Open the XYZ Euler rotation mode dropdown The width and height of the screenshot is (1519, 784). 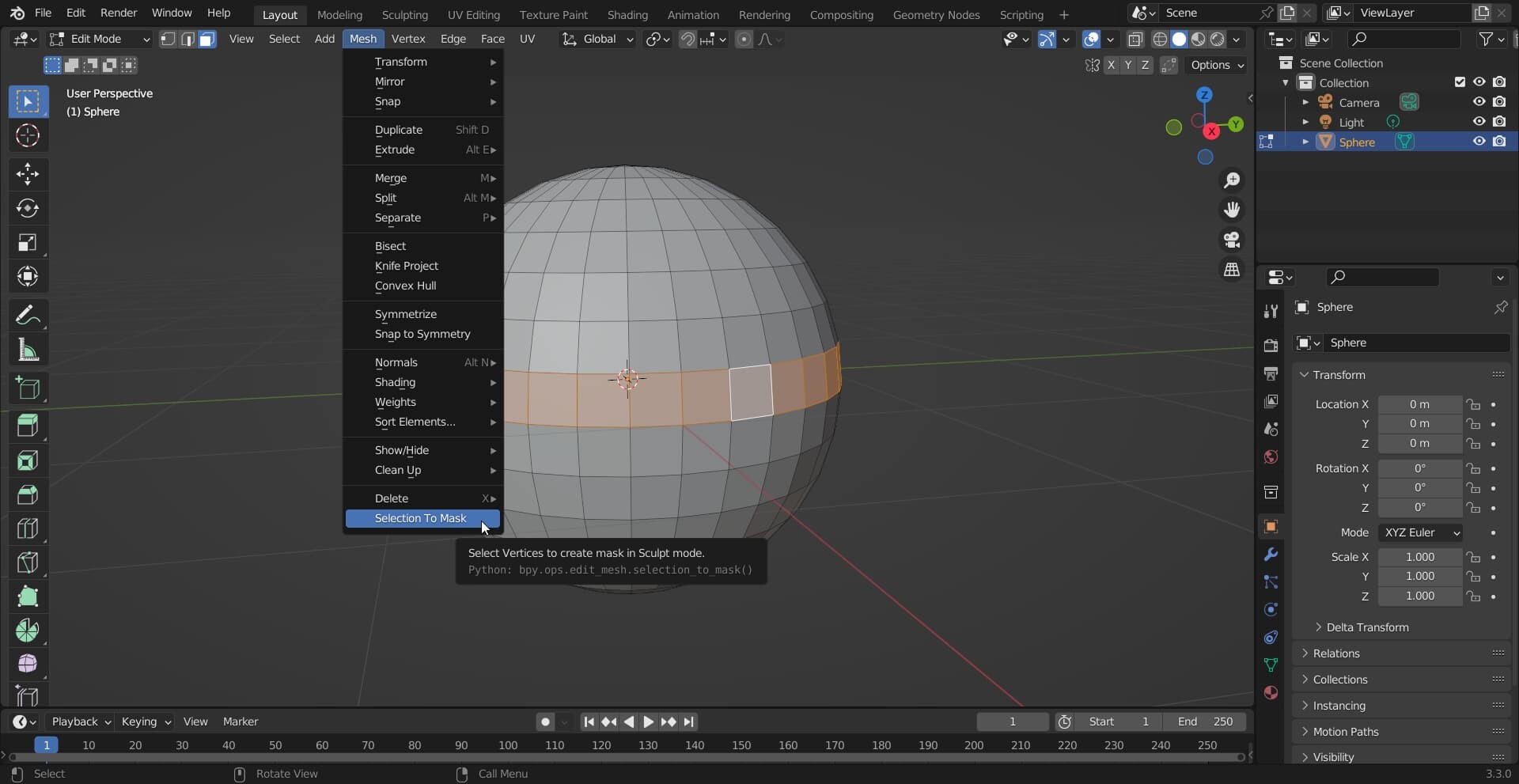pyautogui.click(x=1420, y=532)
